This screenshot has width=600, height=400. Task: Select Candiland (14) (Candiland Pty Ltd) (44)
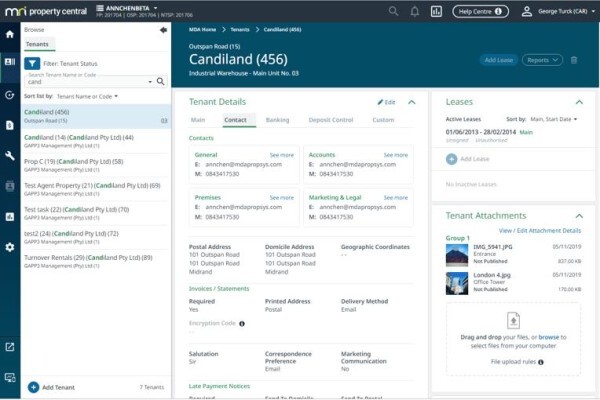pyautogui.click(x=96, y=141)
